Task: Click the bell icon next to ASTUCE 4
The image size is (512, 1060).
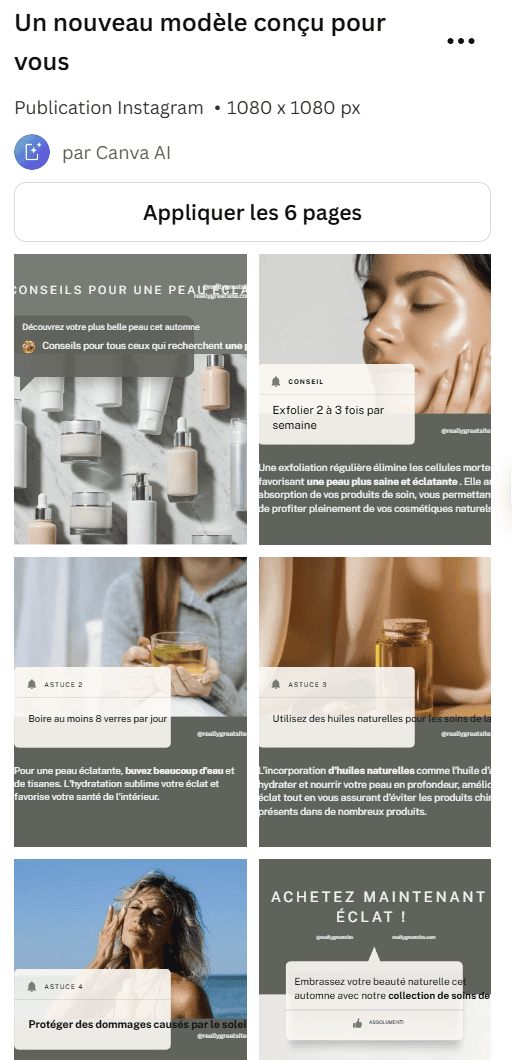Action: [31, 986]
